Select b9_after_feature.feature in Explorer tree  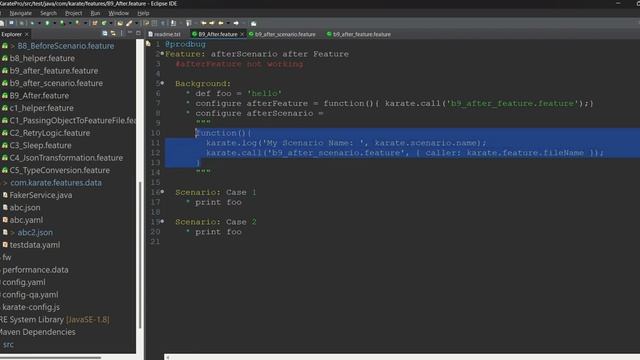click(54, 71)
